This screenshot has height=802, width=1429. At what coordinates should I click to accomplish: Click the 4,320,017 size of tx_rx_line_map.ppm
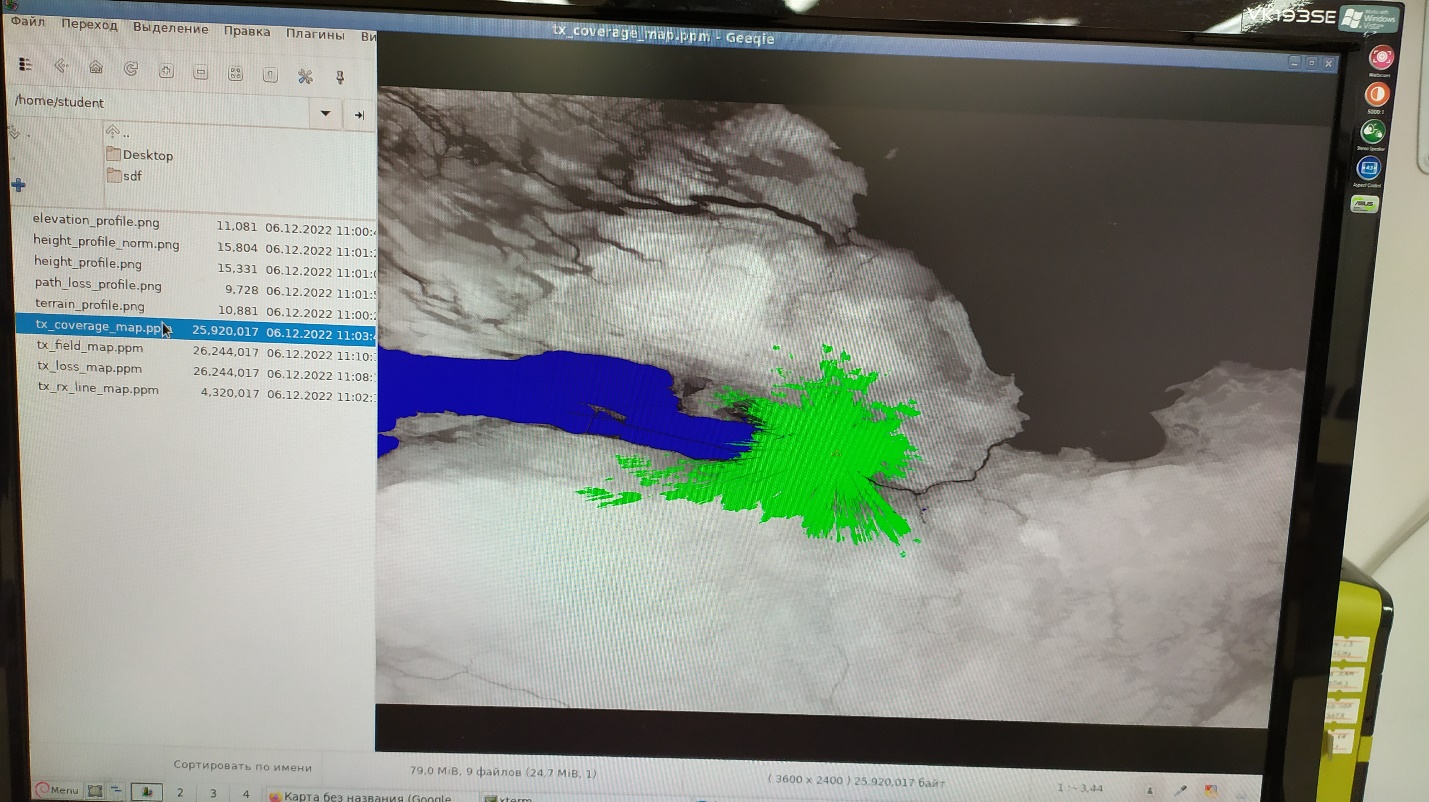point(230,394)
